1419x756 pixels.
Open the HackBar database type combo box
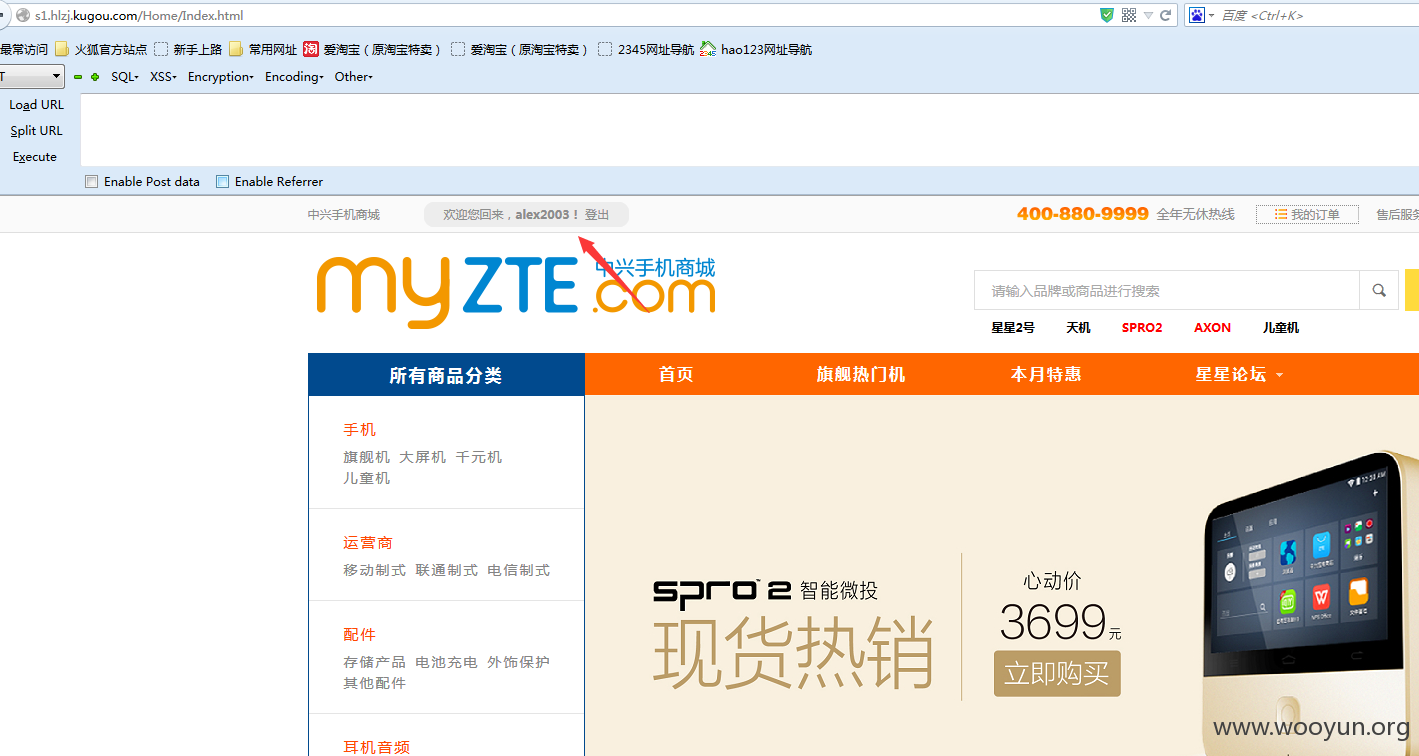(32, 76)
